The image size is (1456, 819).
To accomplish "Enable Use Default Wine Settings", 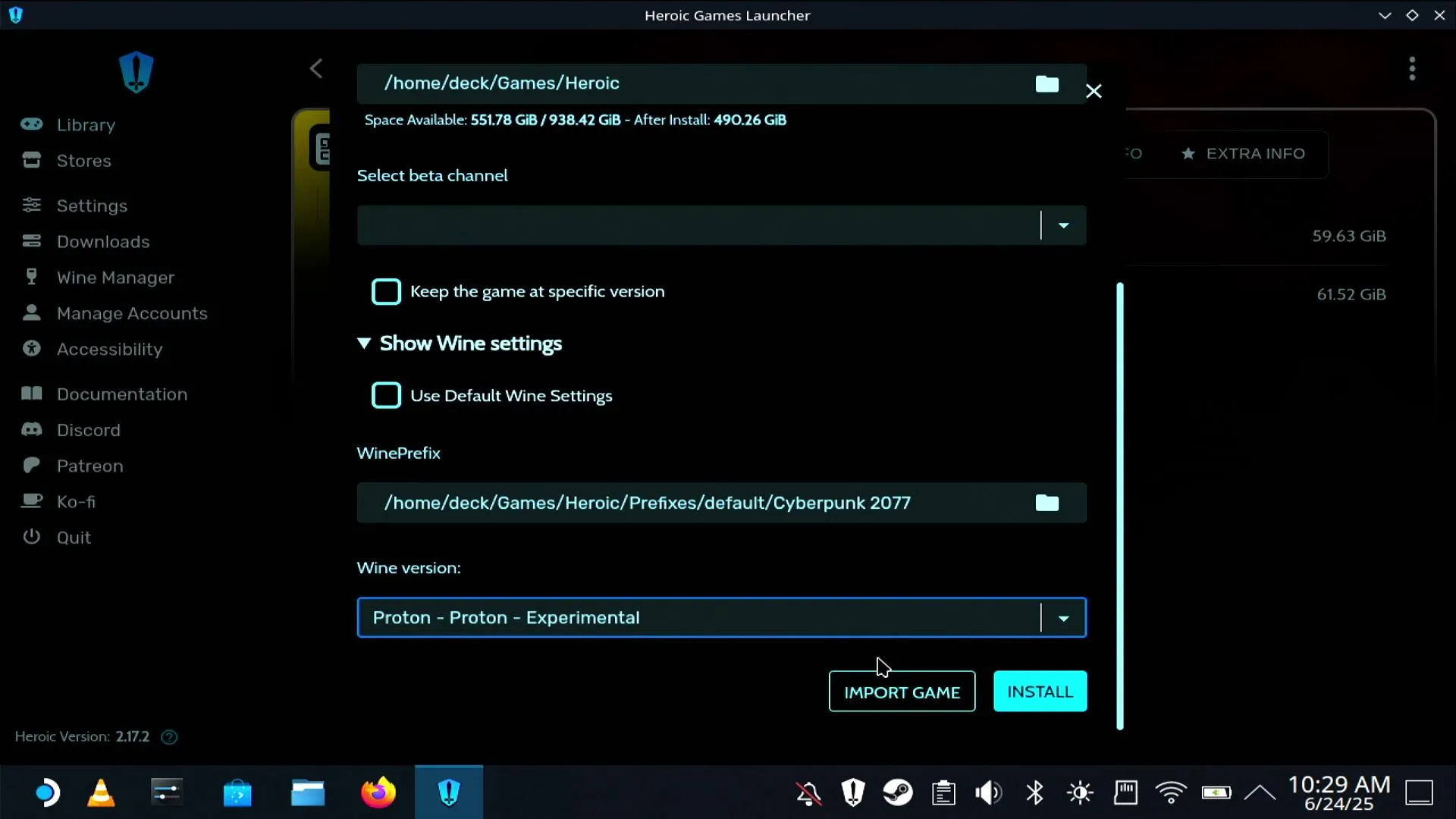I will [386, 395].
